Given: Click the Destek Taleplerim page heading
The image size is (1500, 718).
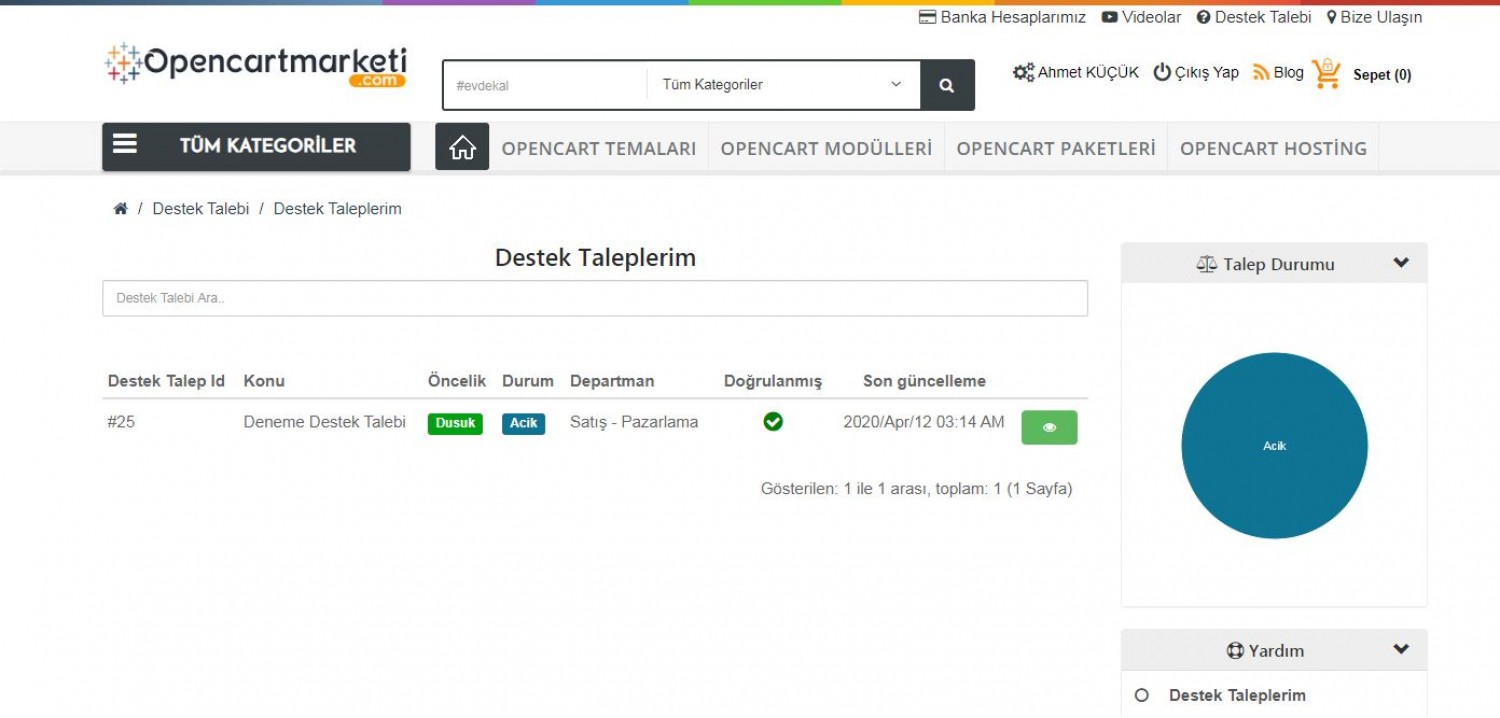Looking at the screenshot, I should point(595,258).
